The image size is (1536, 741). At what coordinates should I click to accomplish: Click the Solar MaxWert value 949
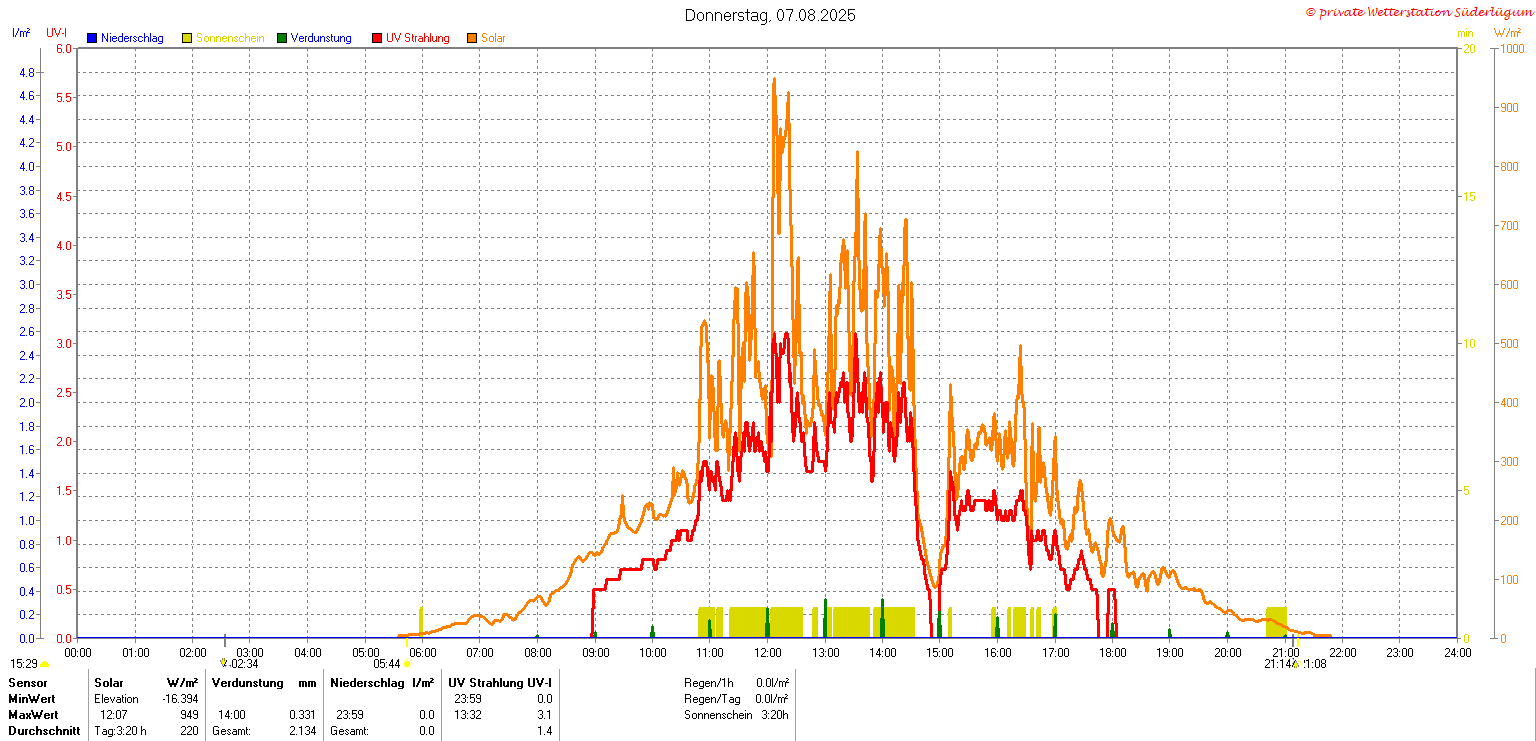coord(189,715)
